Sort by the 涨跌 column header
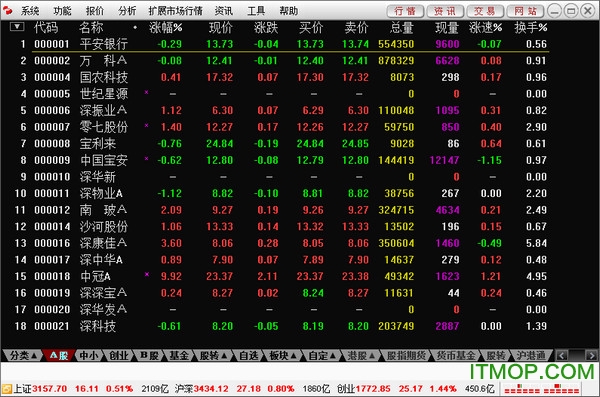 (x=266, y=28)
